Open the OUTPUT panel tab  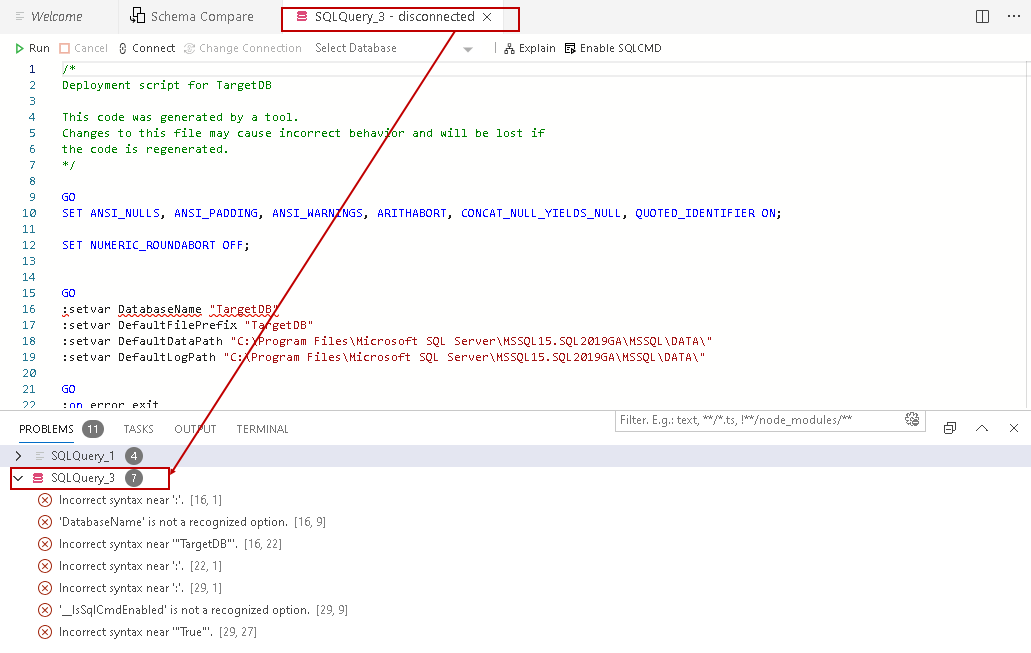click(x=195, y=429)
